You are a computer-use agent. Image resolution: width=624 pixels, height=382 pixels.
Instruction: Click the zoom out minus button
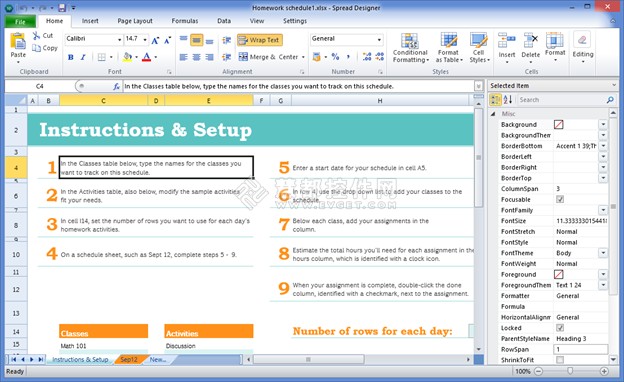click(538, 371)
